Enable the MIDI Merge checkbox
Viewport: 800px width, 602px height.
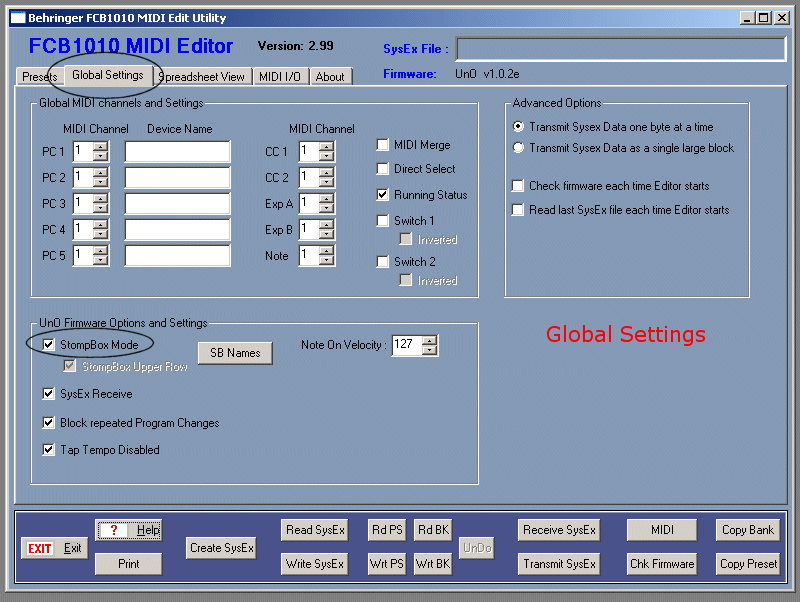coord(383,145)
